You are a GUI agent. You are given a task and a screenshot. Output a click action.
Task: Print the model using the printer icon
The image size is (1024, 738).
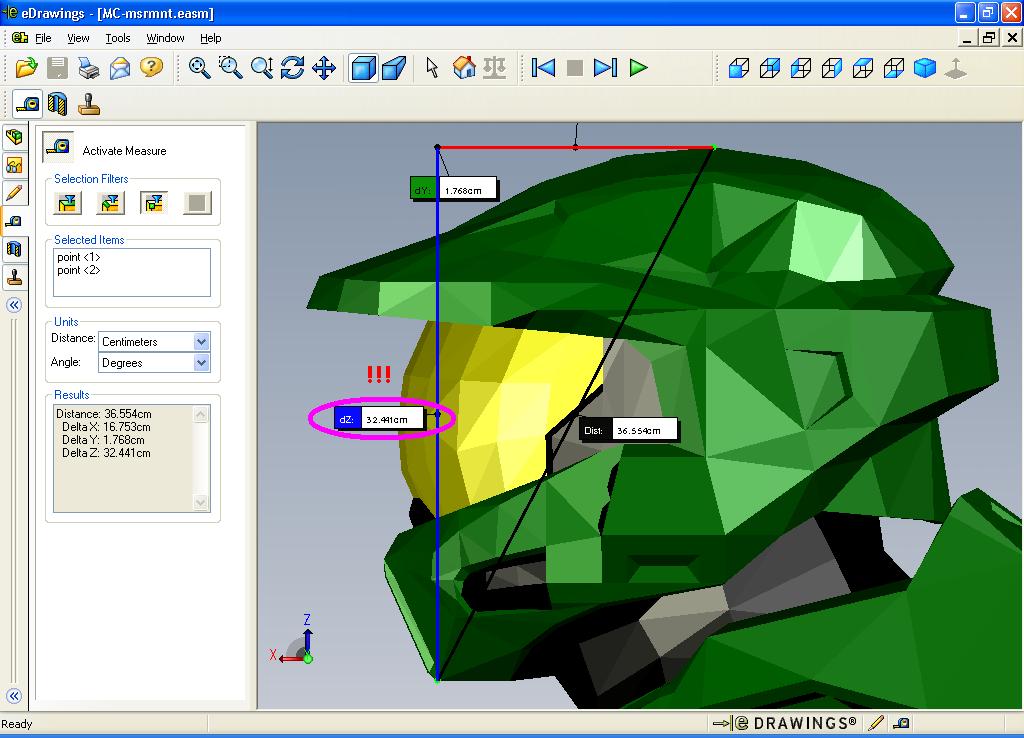(x=89, y=67)
